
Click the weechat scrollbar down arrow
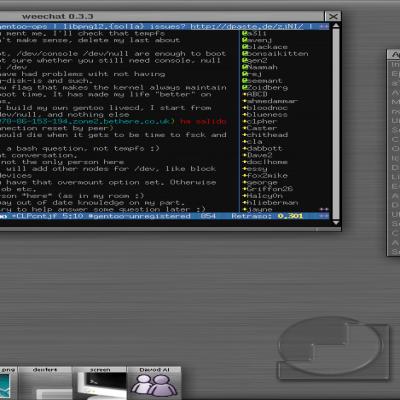tap(336, 223)
